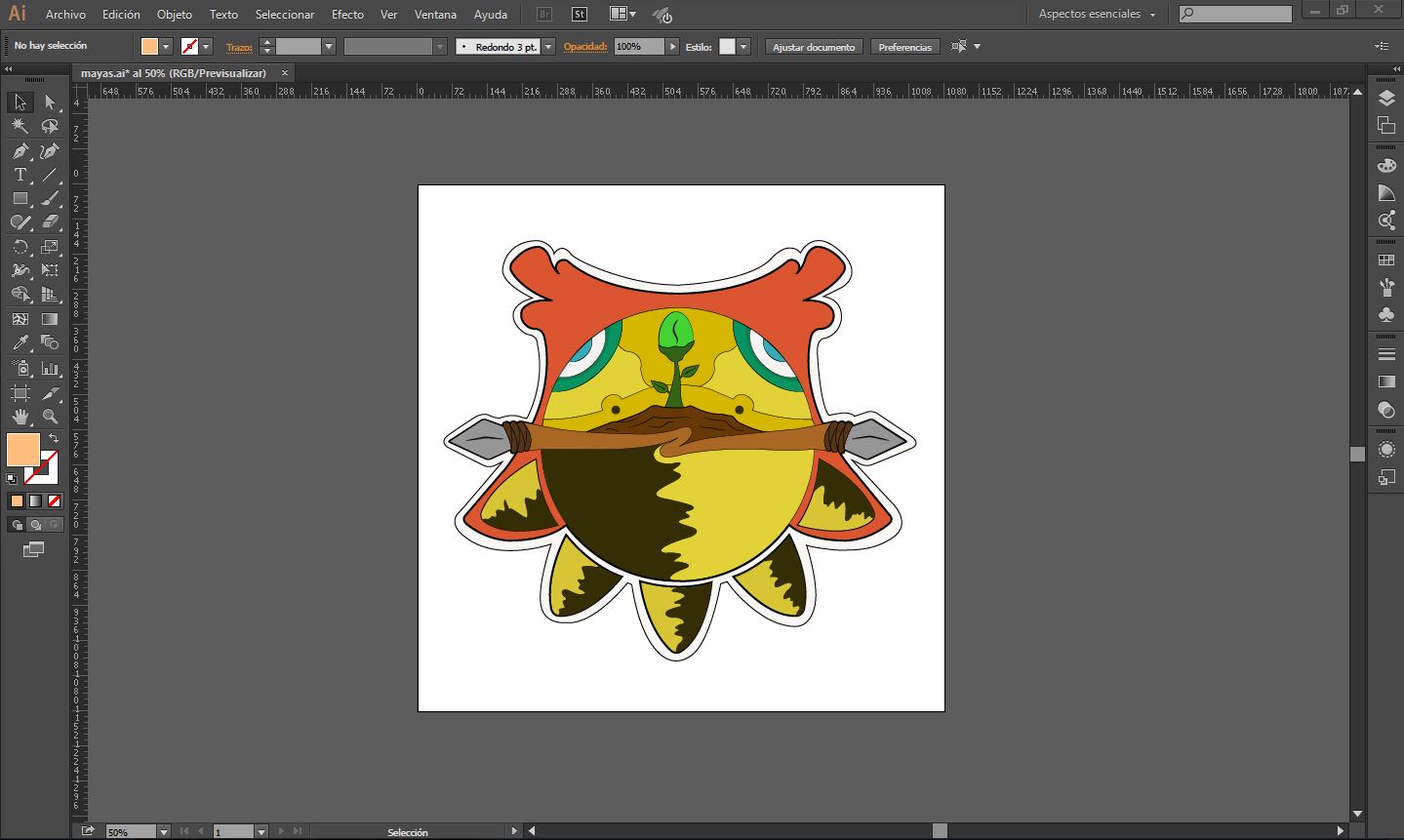
Task: Select the Scale tool
Action: (x=50, y=247)
